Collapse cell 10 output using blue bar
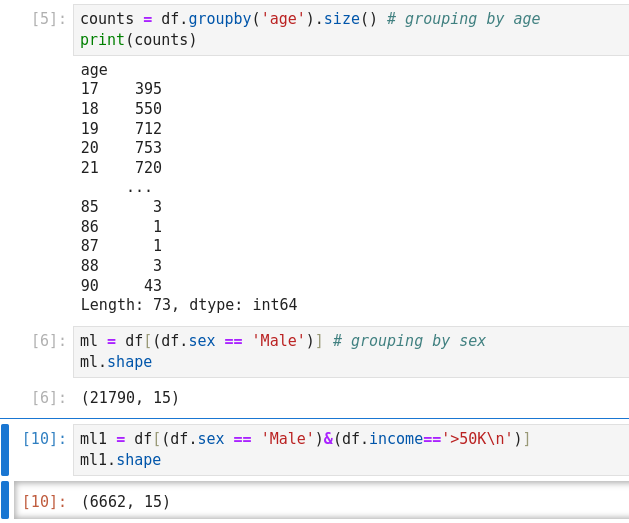This screenshot has width=629, height=523. 5,500
